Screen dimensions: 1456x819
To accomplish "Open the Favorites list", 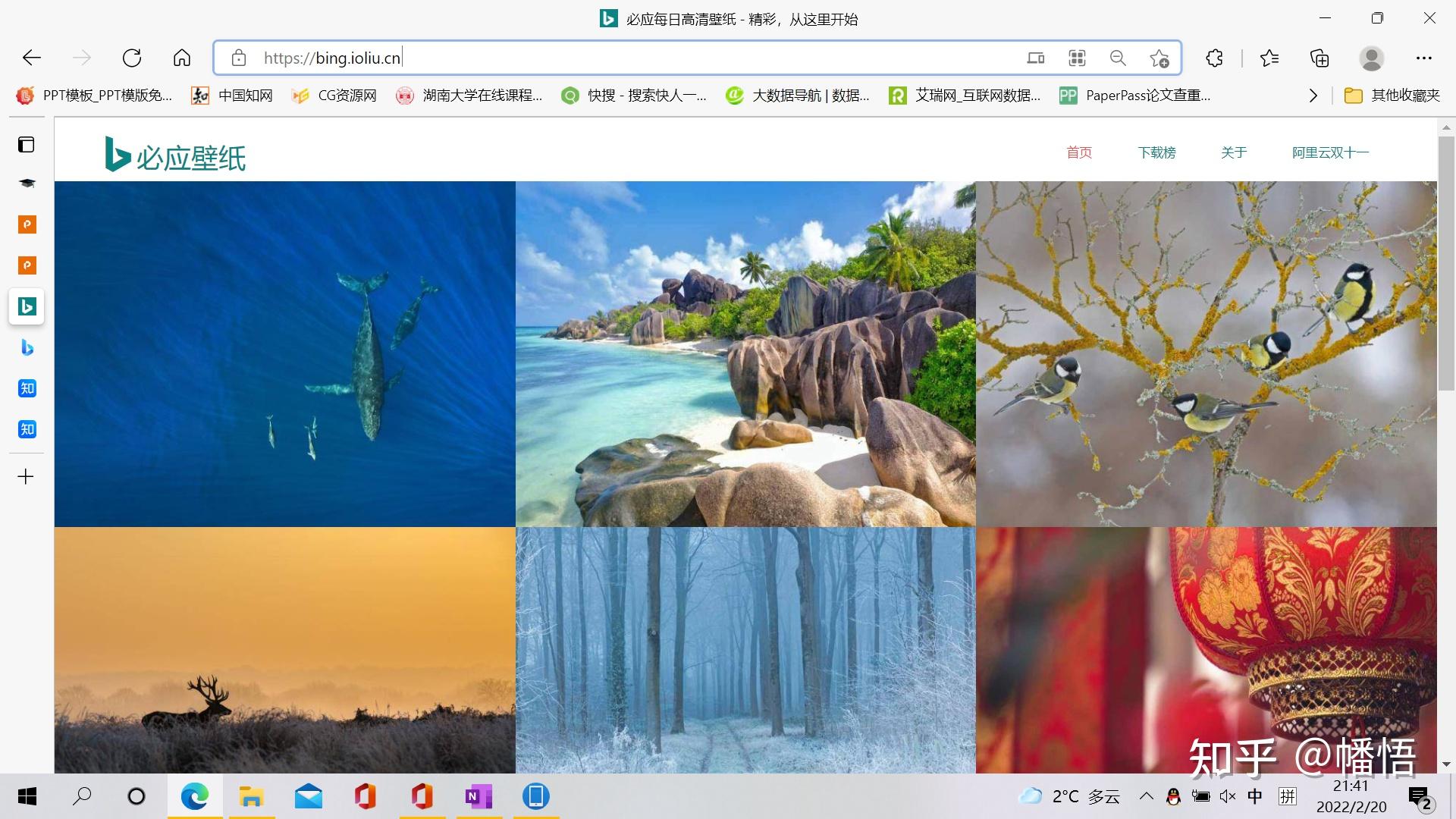I will (x=1269, y=58).
